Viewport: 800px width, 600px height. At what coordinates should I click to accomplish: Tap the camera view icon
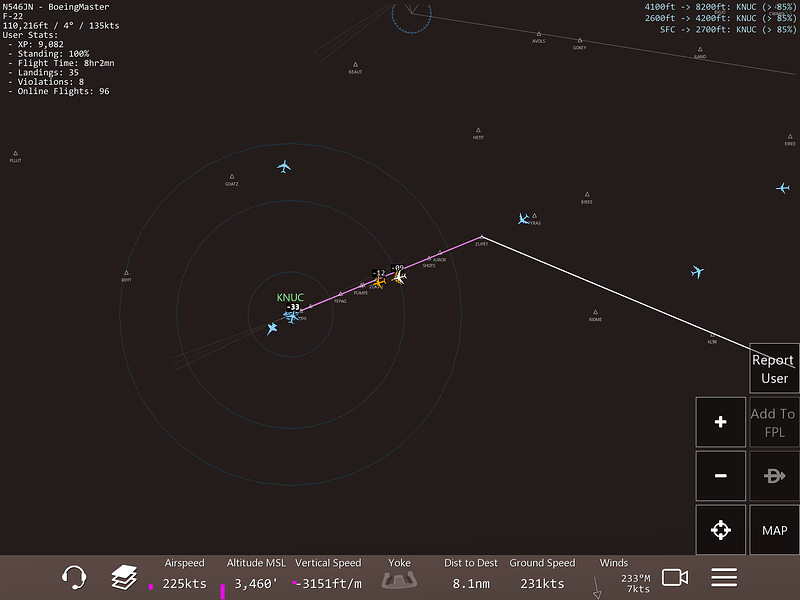click(x=674, y=578)
